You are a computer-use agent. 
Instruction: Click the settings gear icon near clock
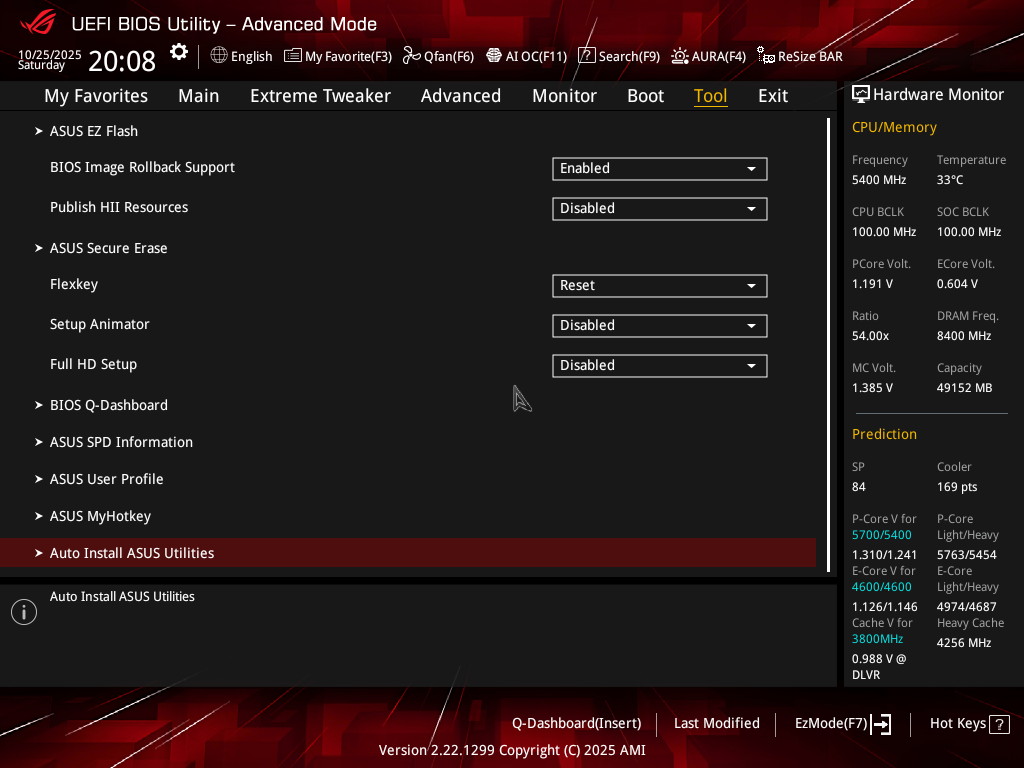point(178,52)
